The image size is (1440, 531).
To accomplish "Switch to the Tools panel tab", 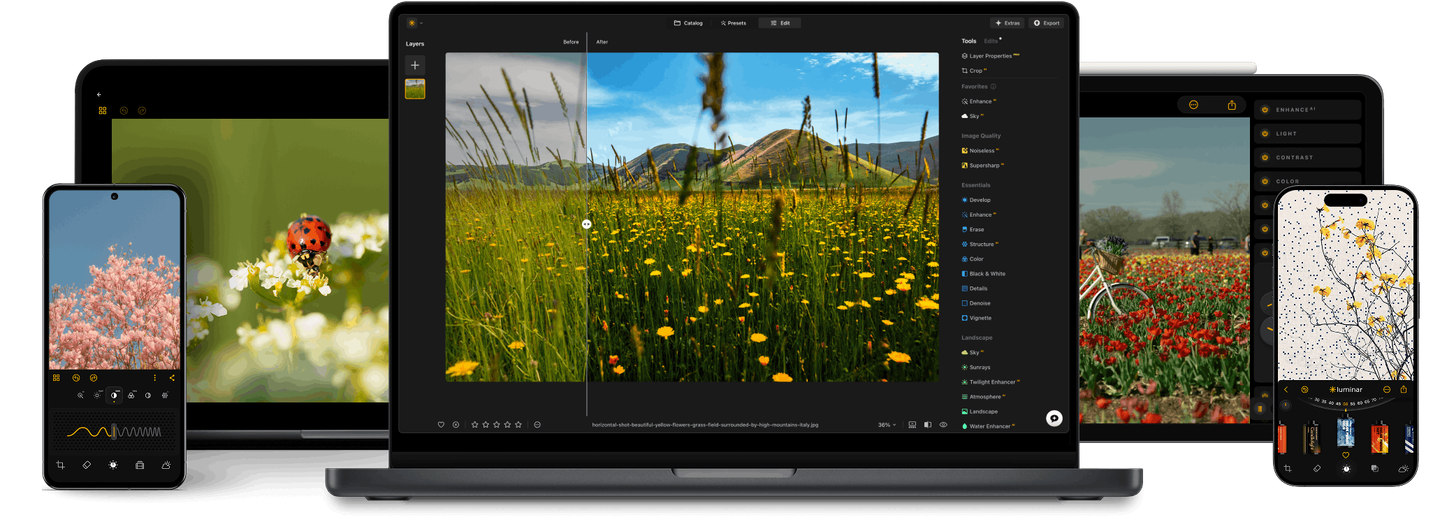I will (x=969, y=41).
